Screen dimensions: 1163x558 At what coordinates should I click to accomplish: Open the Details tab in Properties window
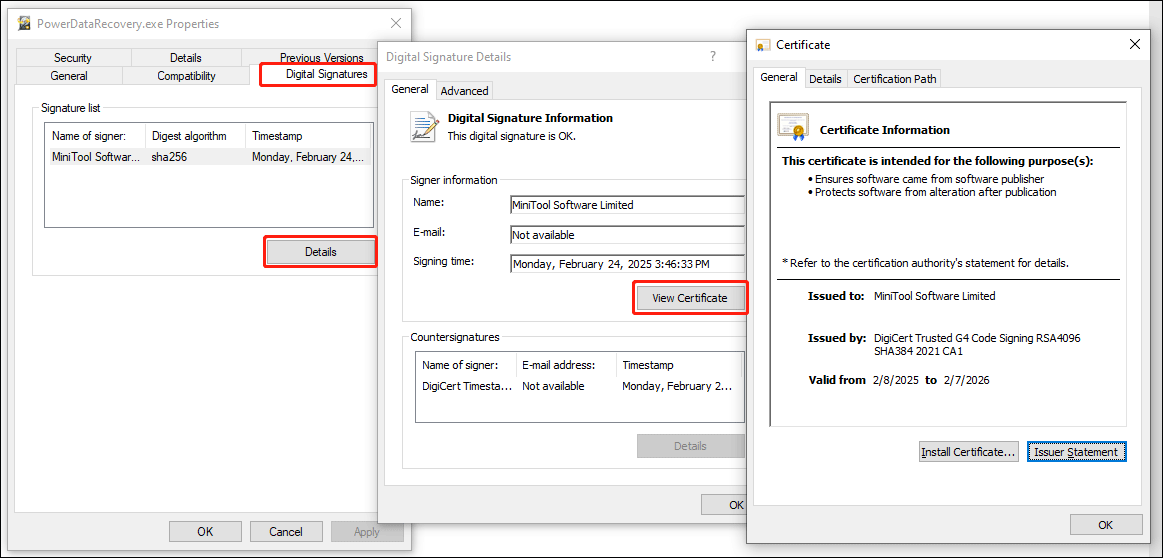185,58
